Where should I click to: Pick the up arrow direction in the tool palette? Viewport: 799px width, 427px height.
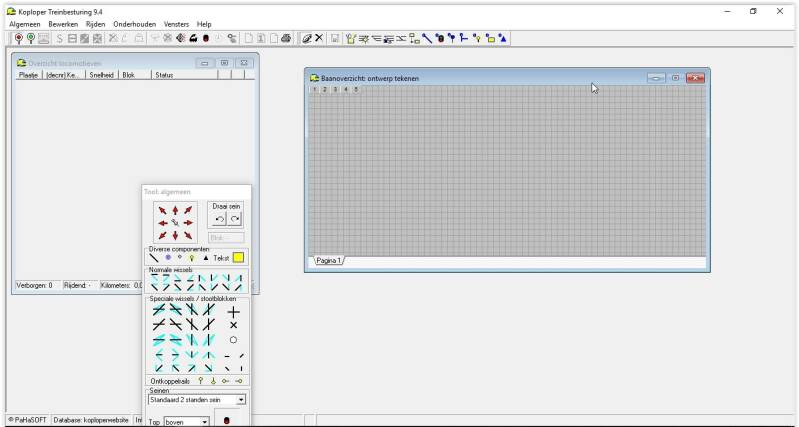click(175, 210)
